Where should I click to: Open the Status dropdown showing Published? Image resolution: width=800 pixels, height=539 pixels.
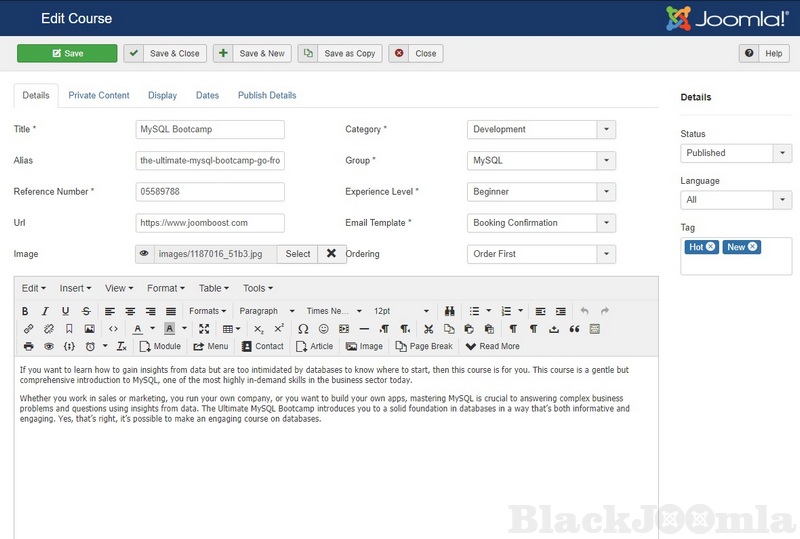pos(782,153)
